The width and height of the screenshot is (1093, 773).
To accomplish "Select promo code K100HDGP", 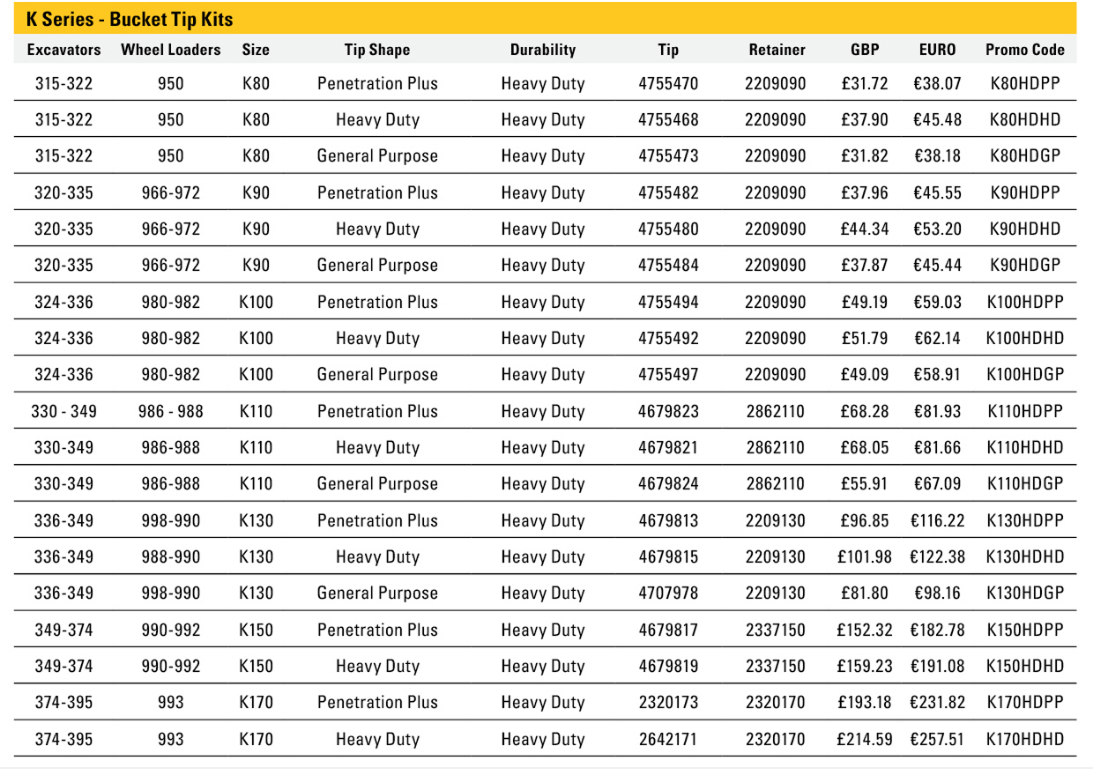I will (1025, 375).
